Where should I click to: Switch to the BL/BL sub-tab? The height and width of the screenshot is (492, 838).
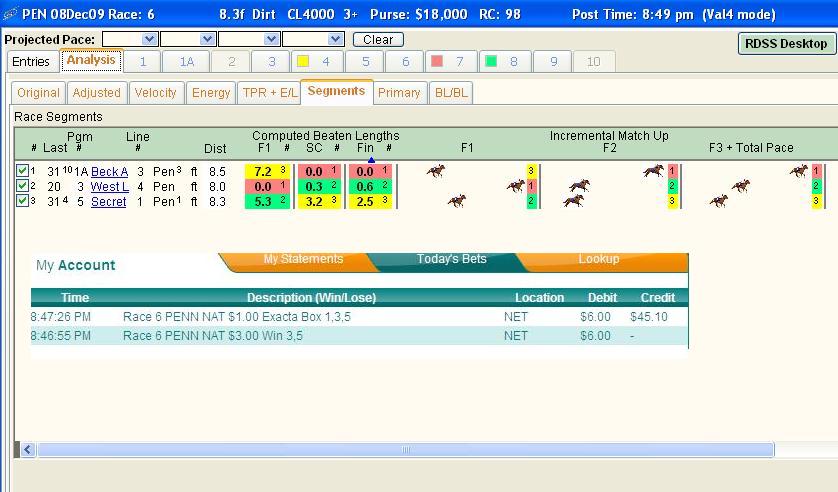tap(451, 92)
